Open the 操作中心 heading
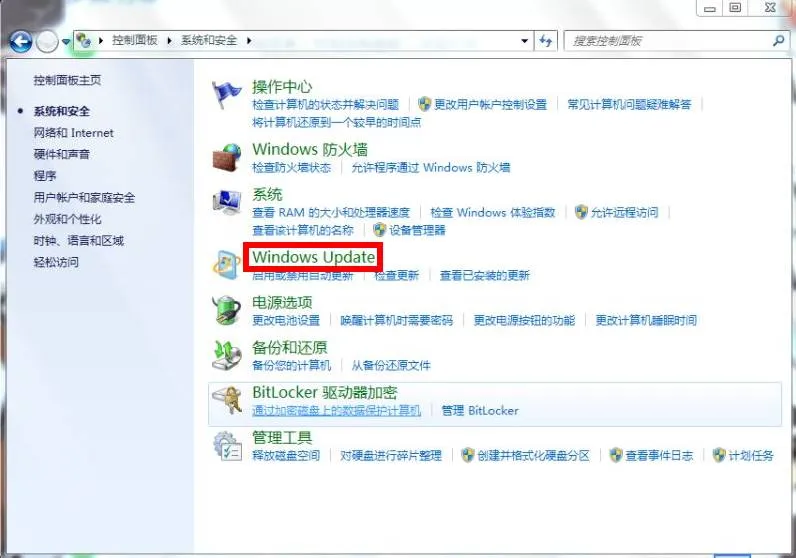Viewport: 796px width, 558px height. click(282, 87)
